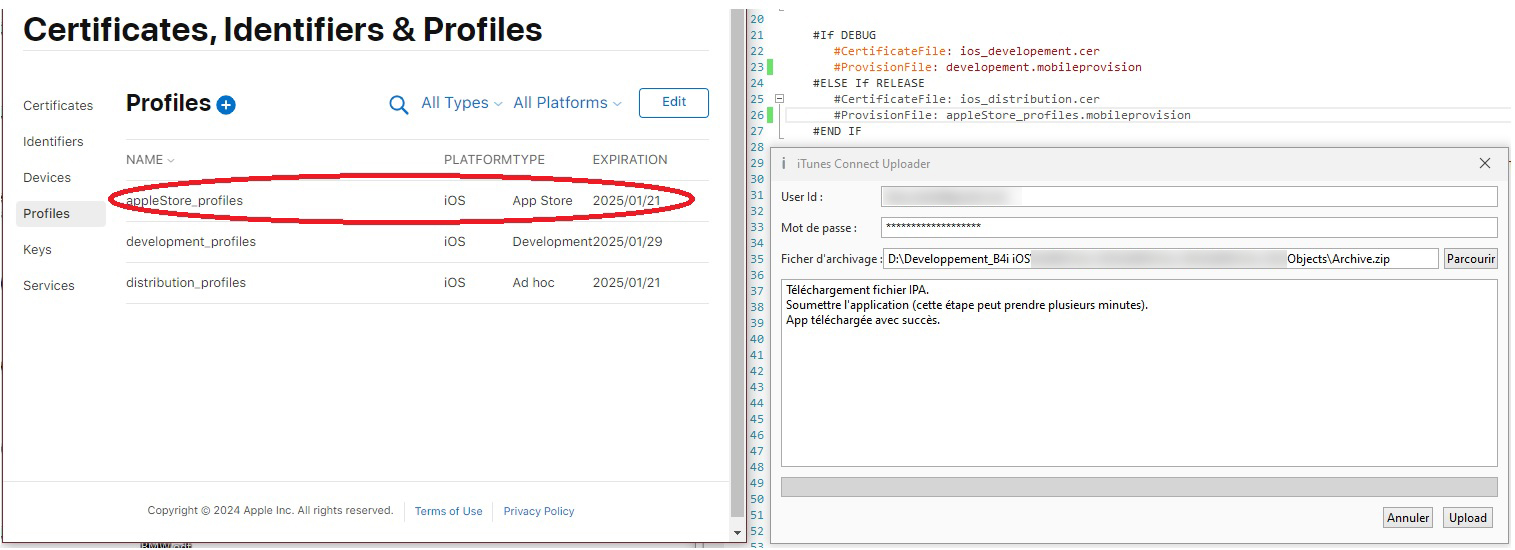Image resolution: width=1515 pixels, height=550 pixels.
Task: Click the Upload button
Action: [x=1468, y=518]
